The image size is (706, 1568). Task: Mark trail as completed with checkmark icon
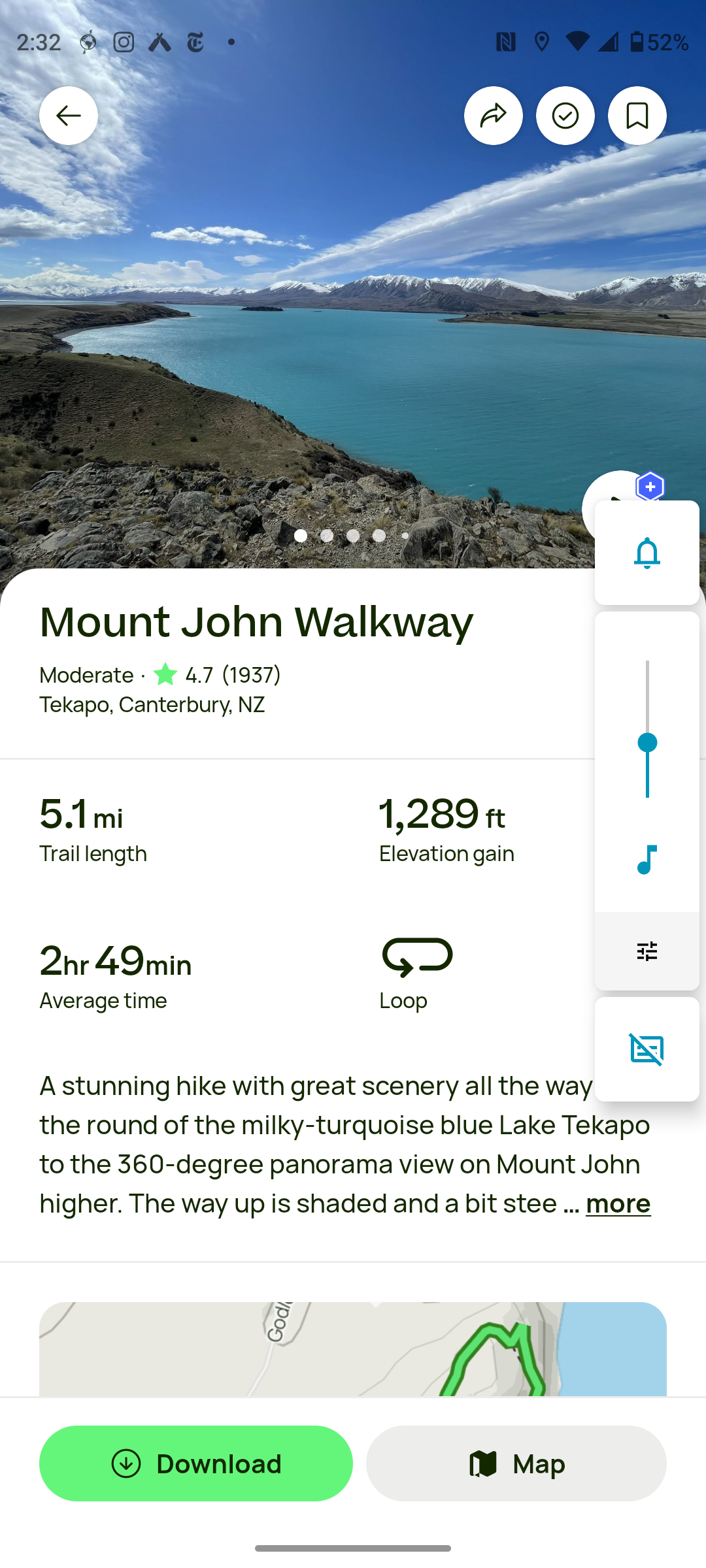pyautogui.click(x=565, y=116)
